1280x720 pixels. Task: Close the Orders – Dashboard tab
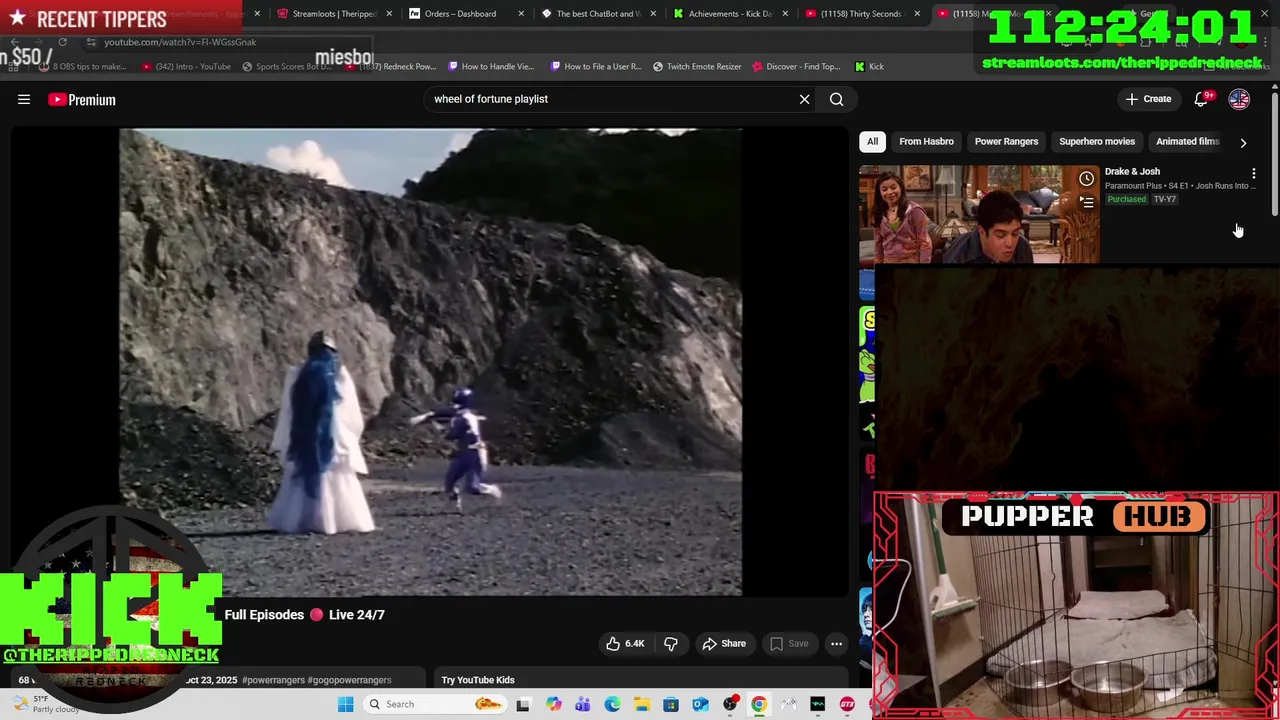coord(521,14)
